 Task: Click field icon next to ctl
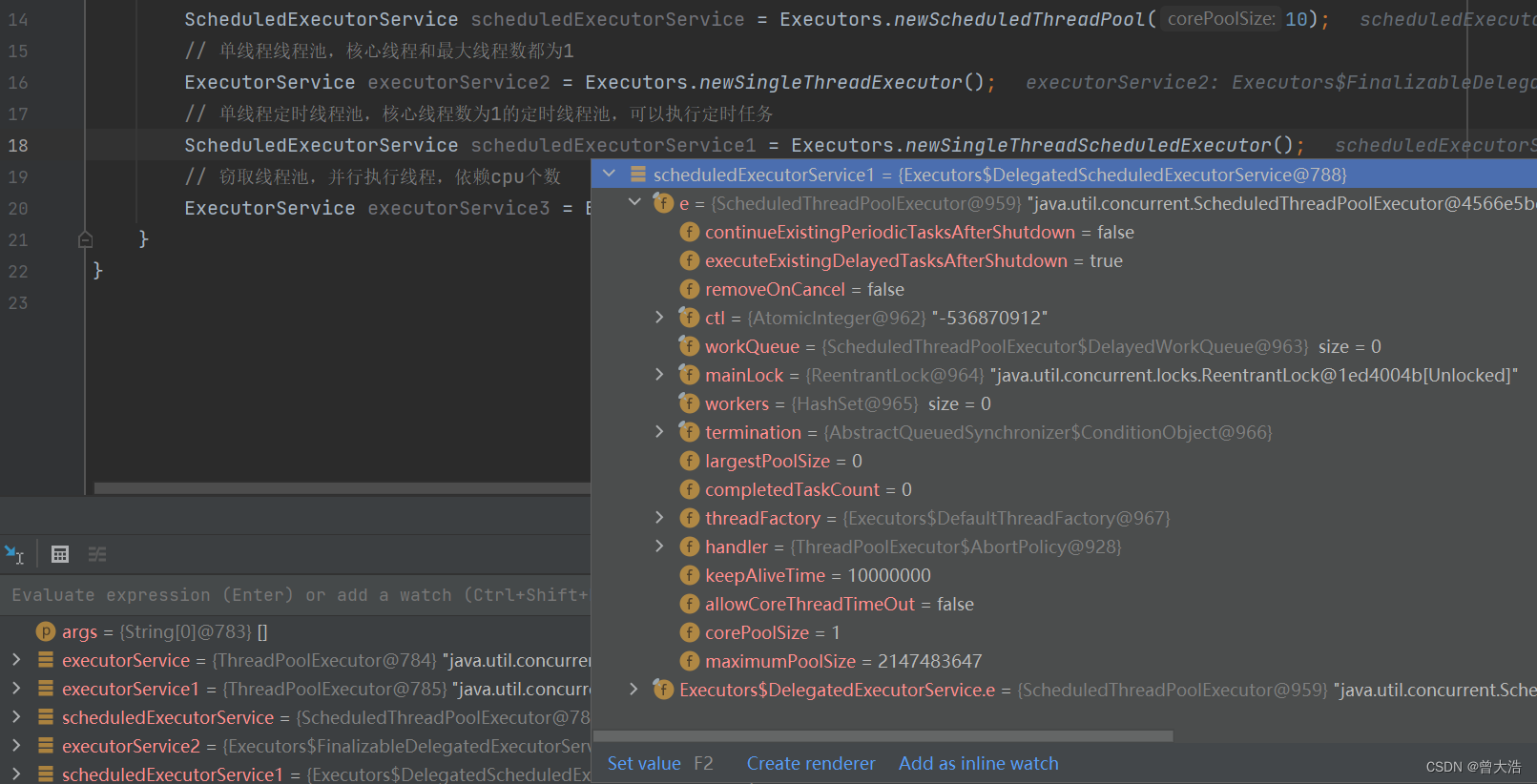tap(689, 318)
